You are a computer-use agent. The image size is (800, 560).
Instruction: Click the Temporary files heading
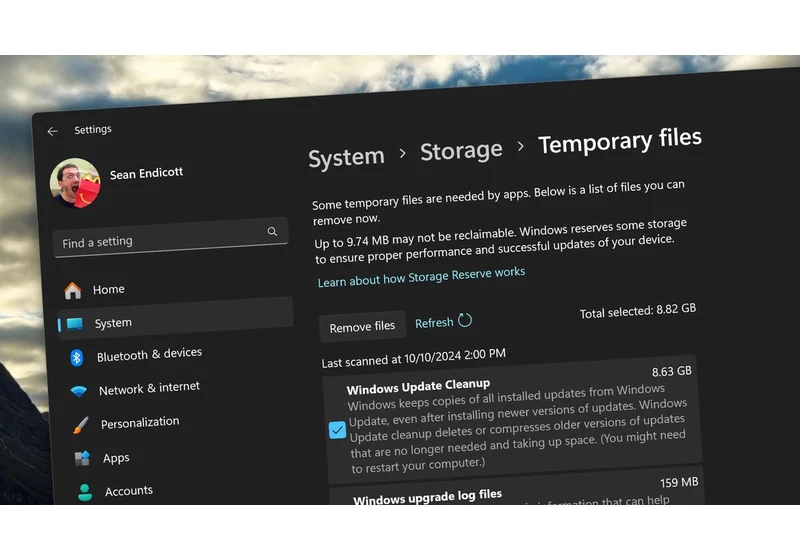[x=620, y=141]
